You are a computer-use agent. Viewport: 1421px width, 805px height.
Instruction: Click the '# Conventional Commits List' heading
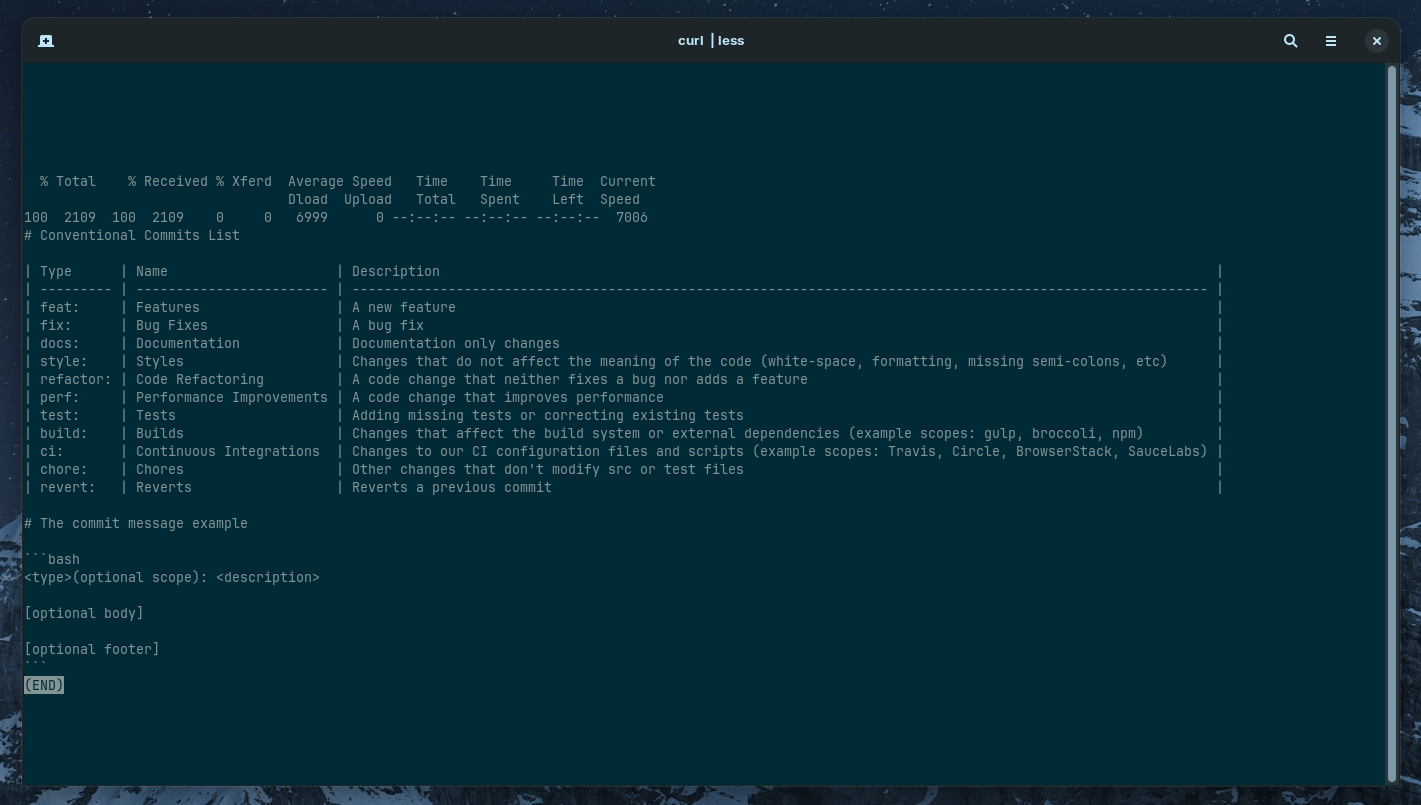132,236
